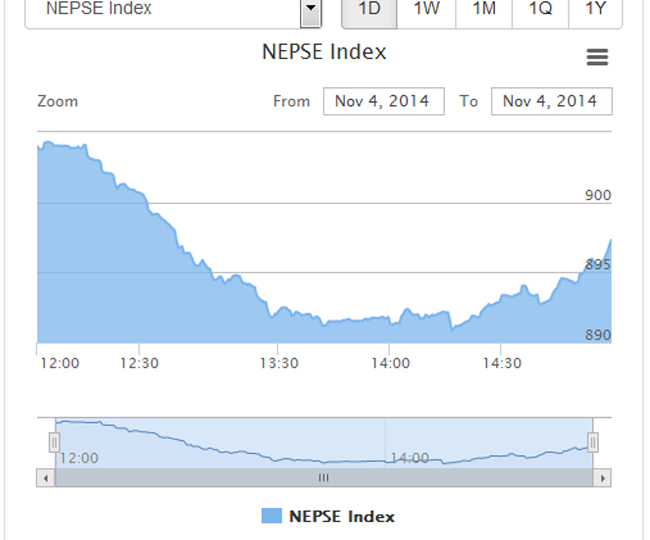Image resolution: width=650 pixels, height=540 pixels.
Task: Click the 13:30 x-axis label
Action: click(x=279, y=363)
